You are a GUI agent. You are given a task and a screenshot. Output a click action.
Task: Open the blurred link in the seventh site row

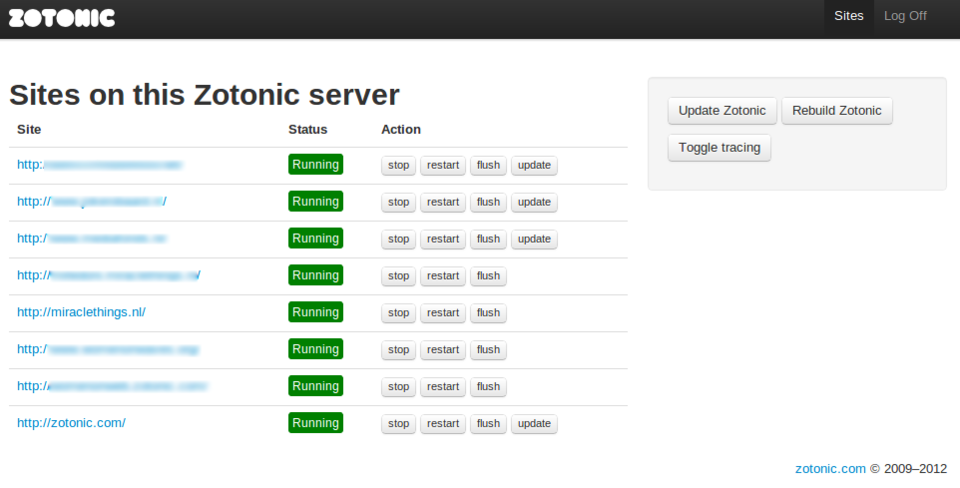coord(113,386)
